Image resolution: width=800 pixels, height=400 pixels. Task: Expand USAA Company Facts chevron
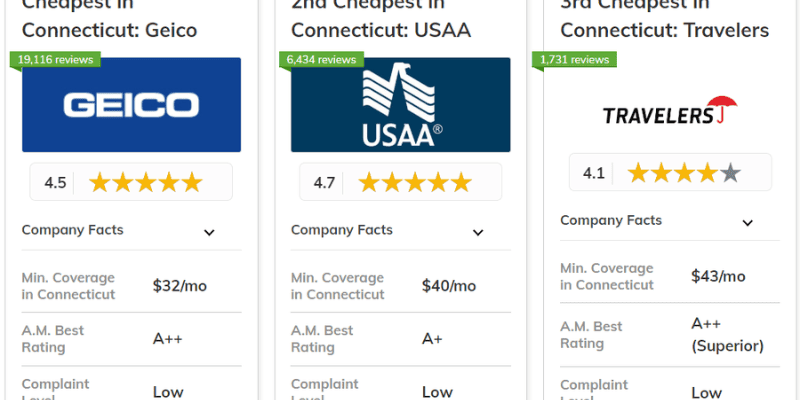pos(478,232)
